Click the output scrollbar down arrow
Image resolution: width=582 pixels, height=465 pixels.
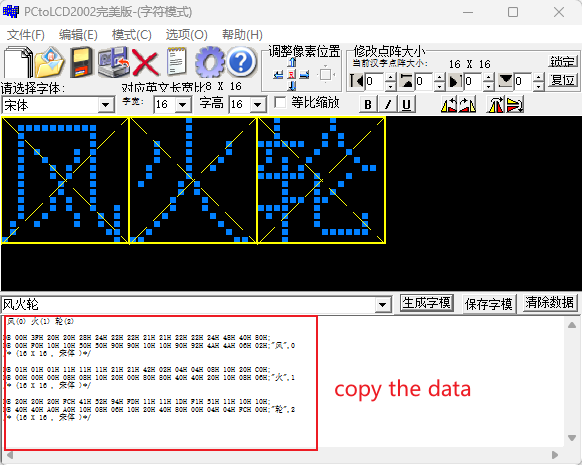[x=572, y=438]
